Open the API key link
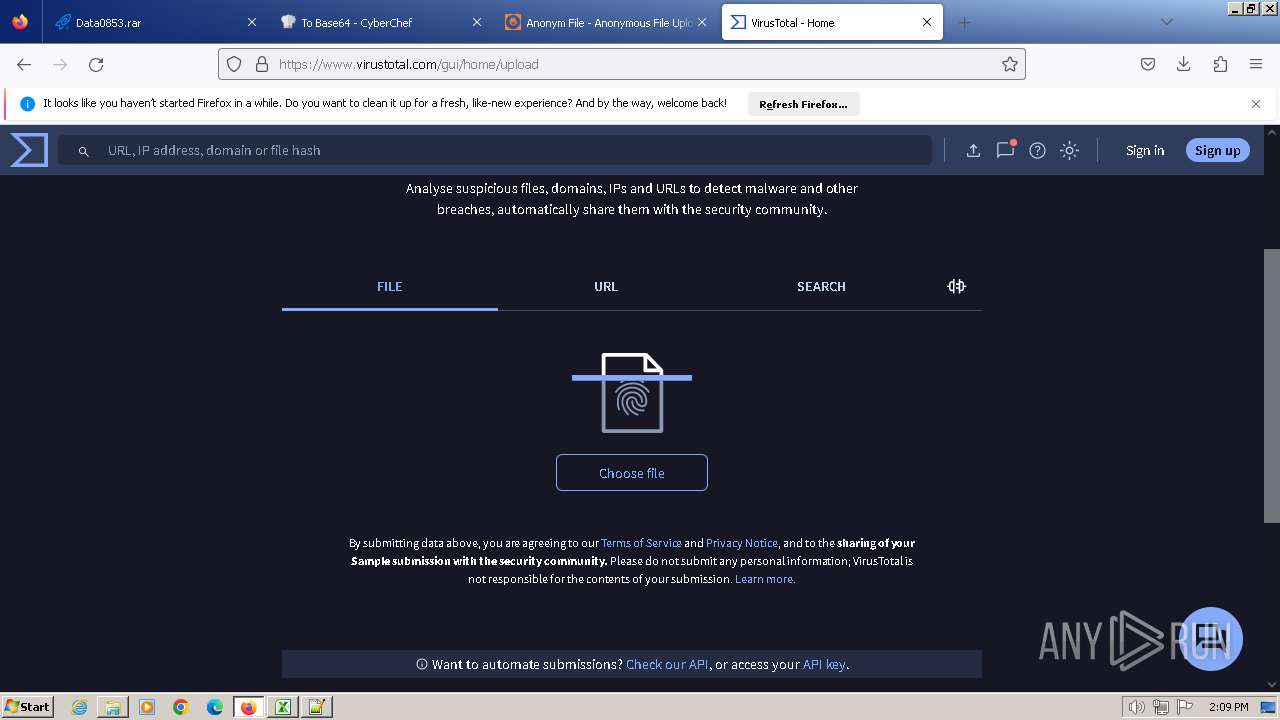The width and height of the screenshot is (1280, 720). pyautogui.click(x=824, y=664)
